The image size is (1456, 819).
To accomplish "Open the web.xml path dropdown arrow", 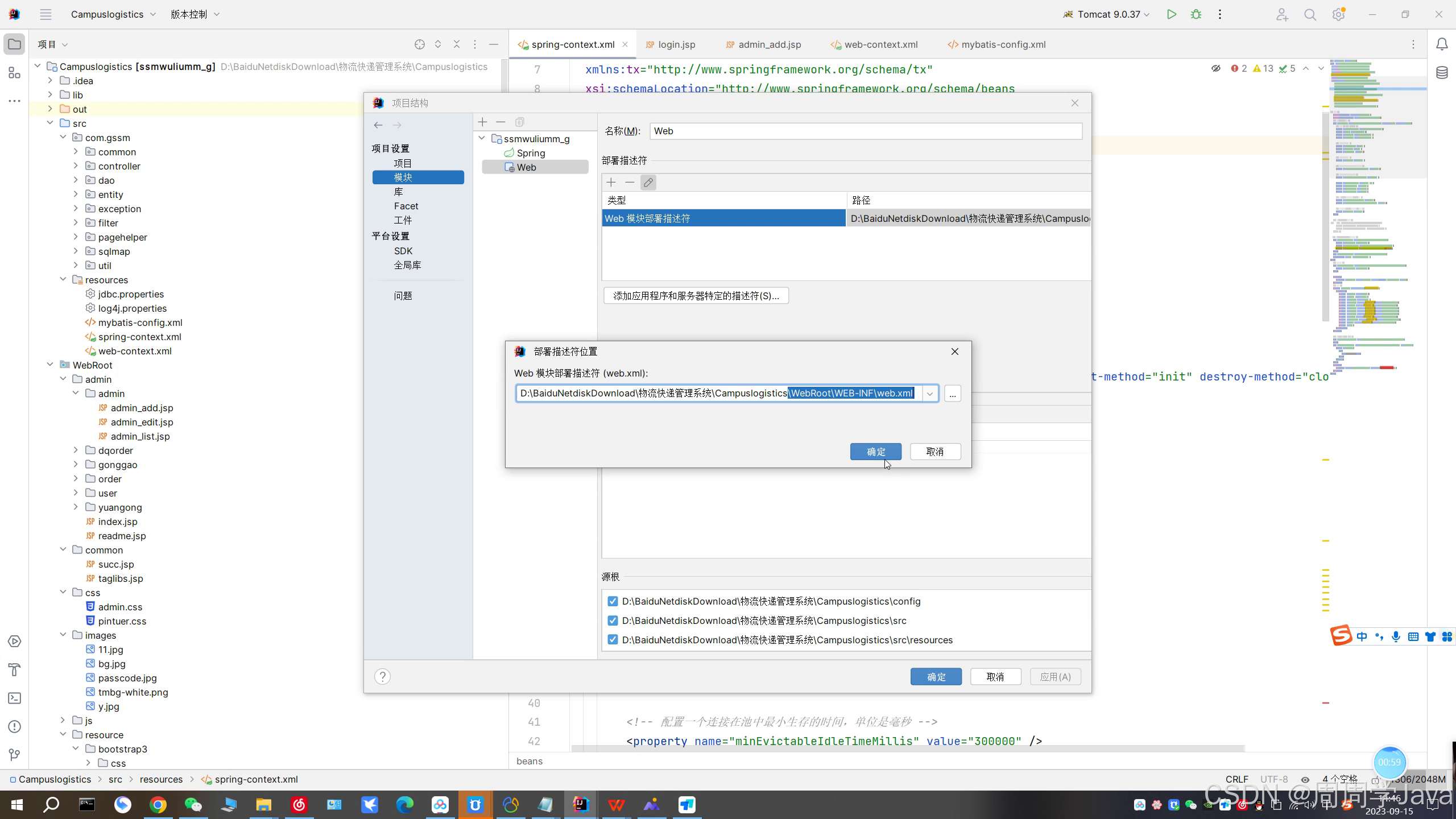I will (x=930, y=394).
